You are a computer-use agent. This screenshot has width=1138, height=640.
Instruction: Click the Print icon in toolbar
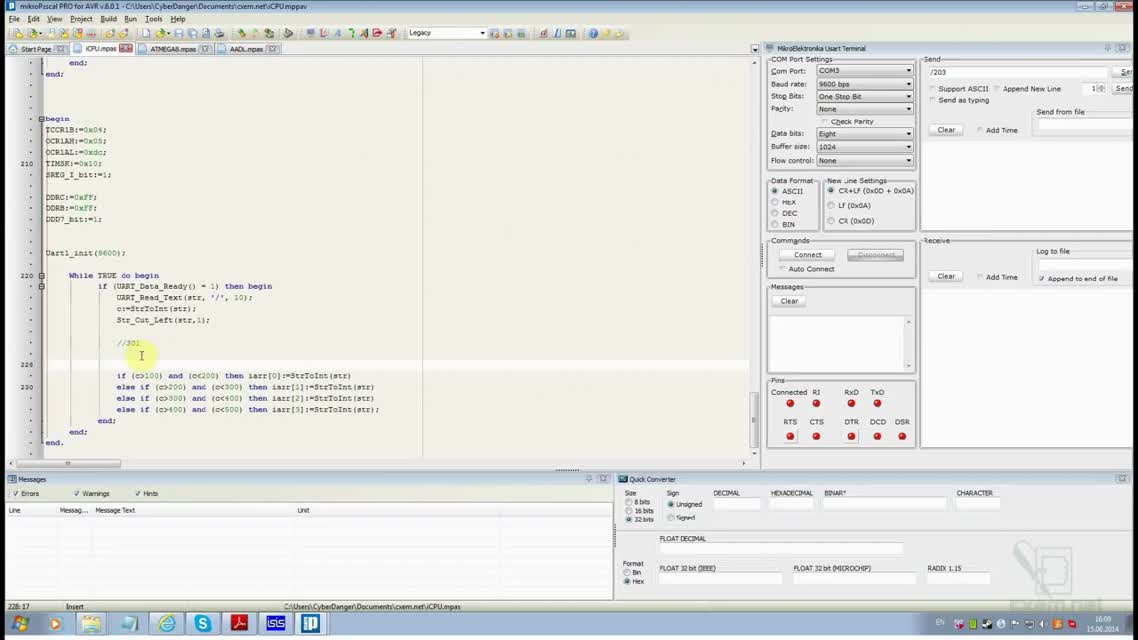[219, 33]
